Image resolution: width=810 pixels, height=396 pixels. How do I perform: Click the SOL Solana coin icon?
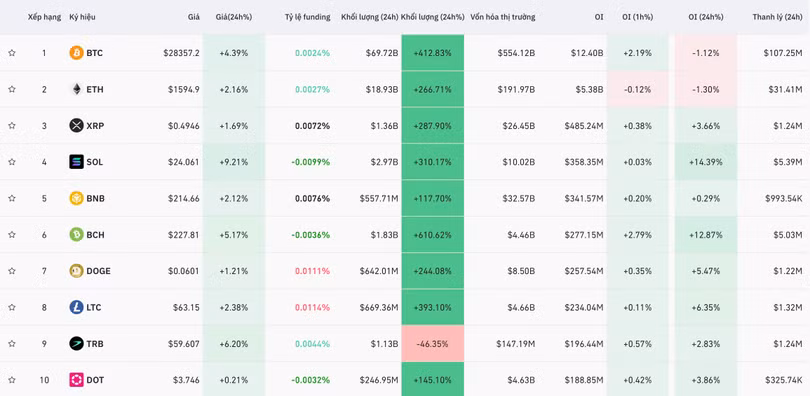pyautogui.click(x=76, y=162)
